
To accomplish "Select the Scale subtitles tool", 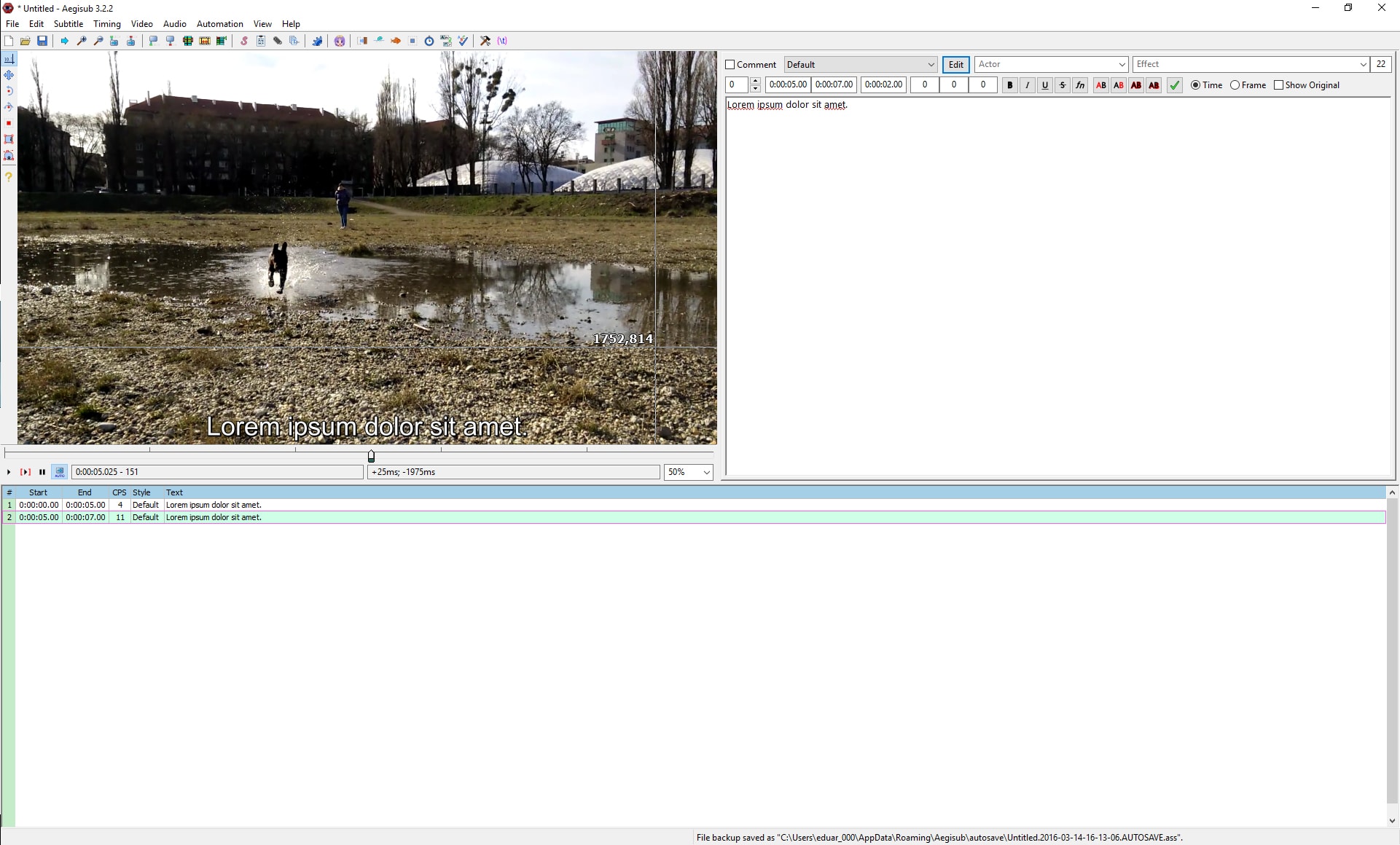I will [x=9, y=123].
